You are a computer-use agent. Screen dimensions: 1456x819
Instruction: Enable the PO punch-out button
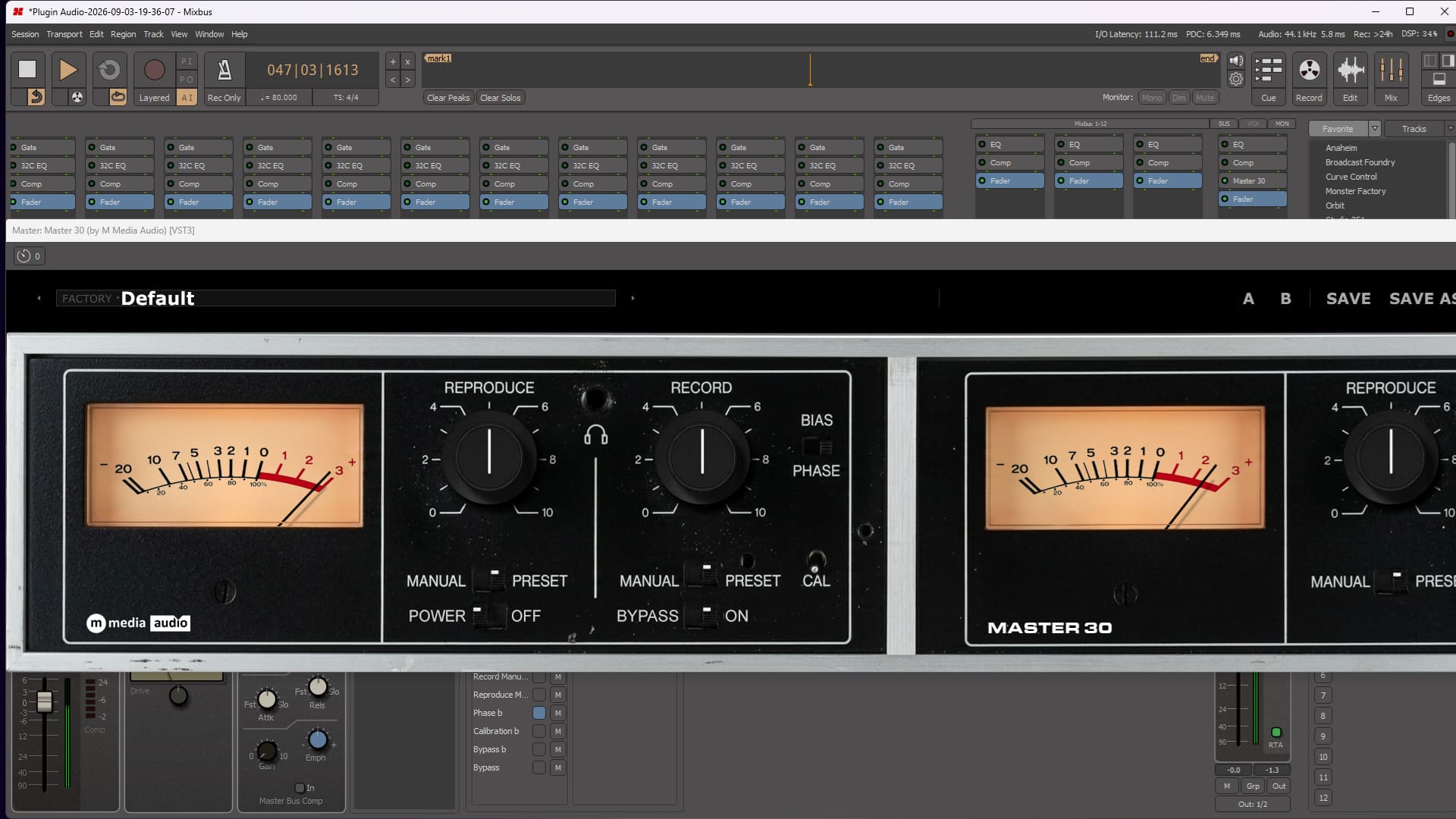tap(187, 79)
